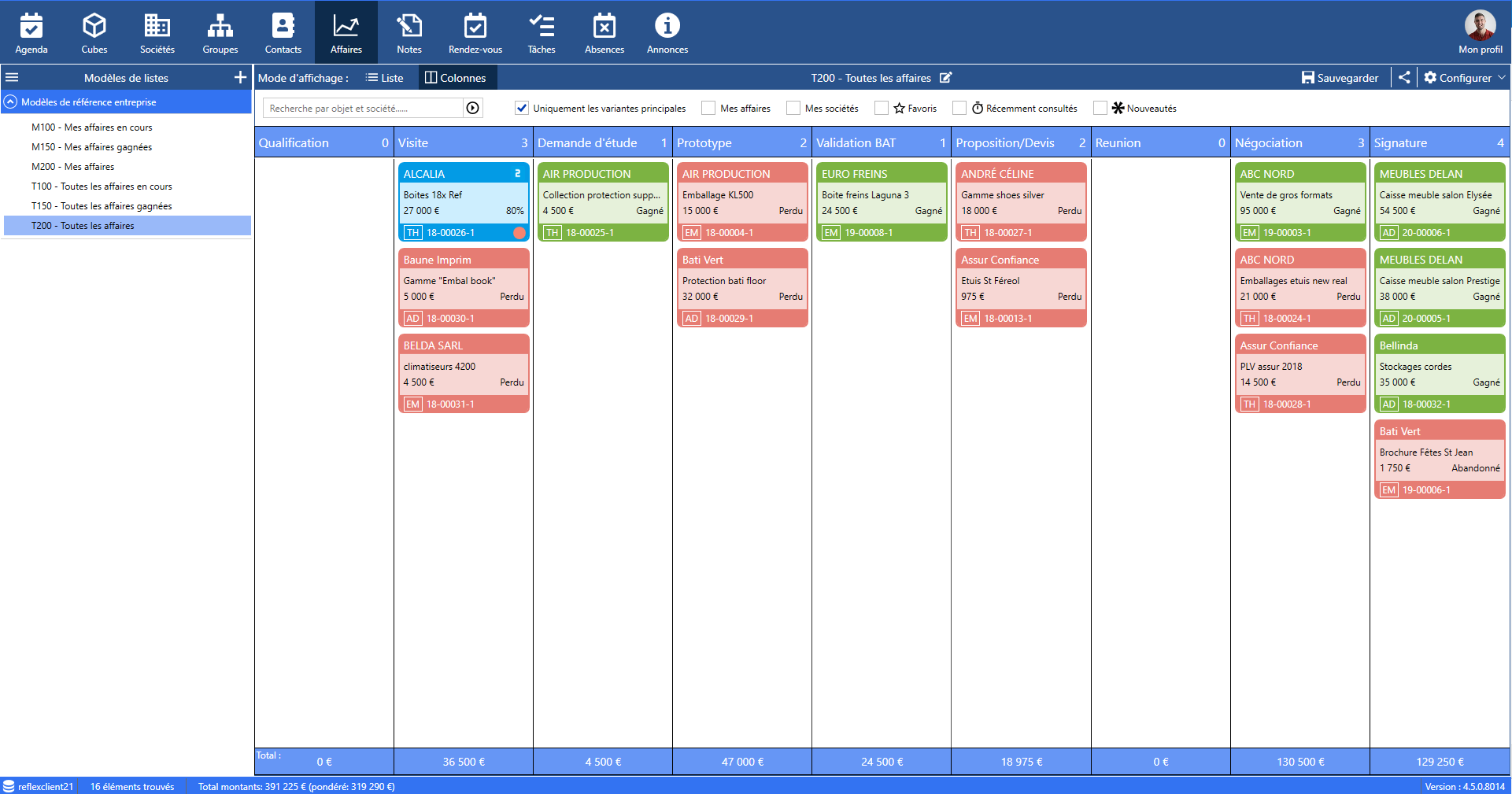Open the Bati Vert Protection bati floor card
Screen dimensions: 1512x794
742,287
